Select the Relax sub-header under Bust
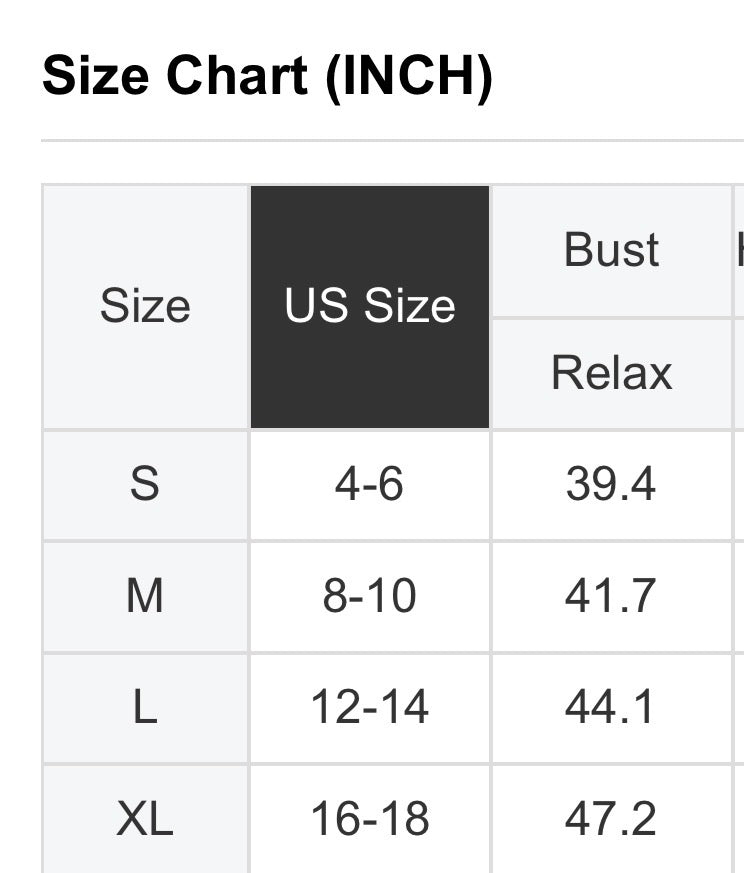 611,373
